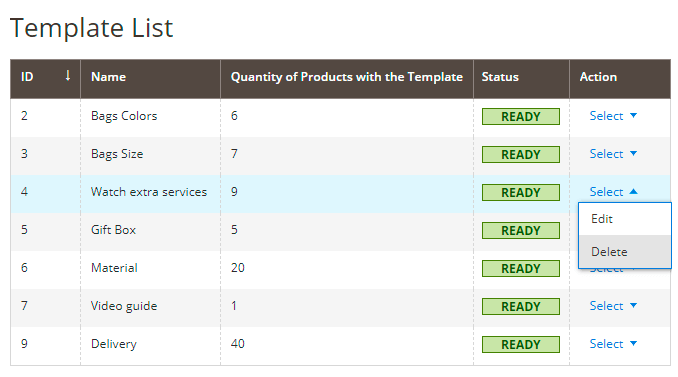Sort the table by Name column header
The image size is (678, 377).
click(109, 77)
